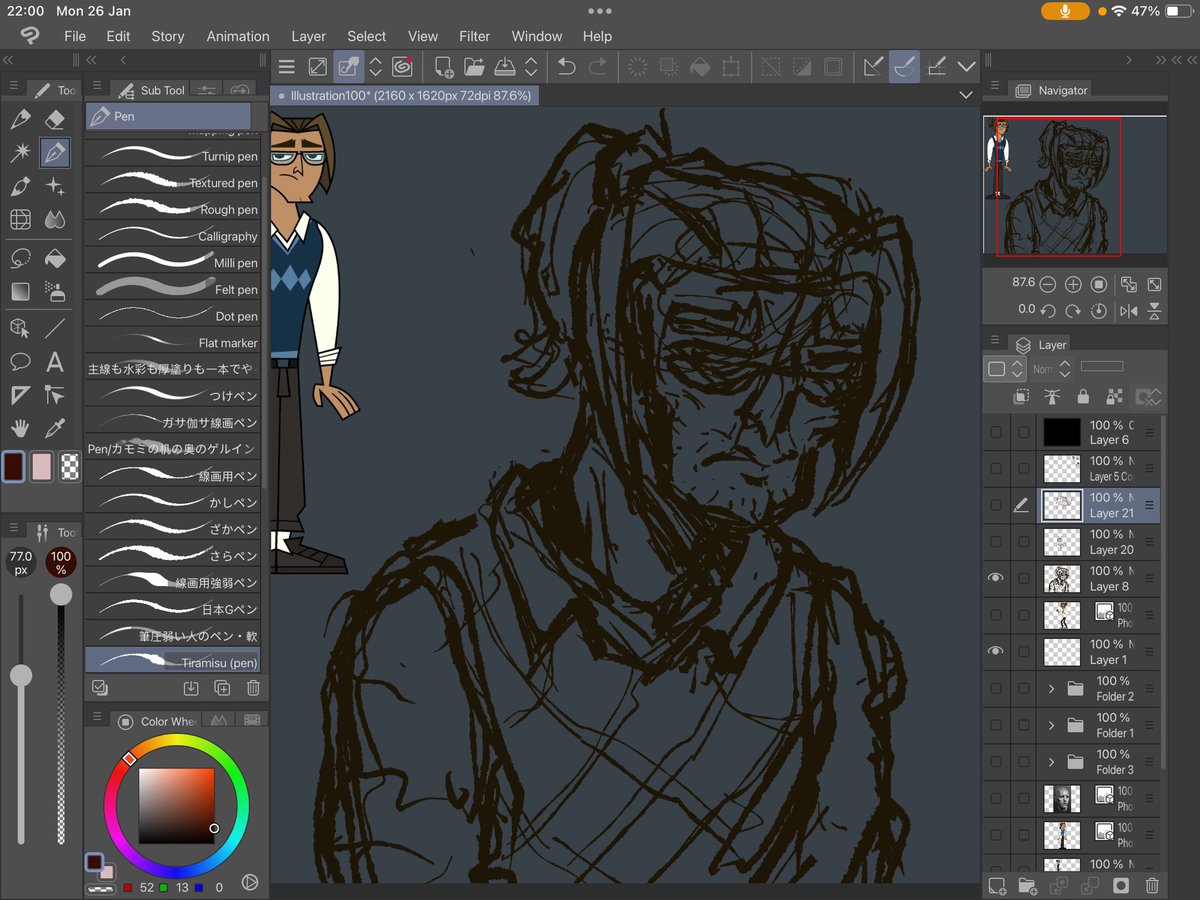The image size is (1200, 900).
Task: Click the Redo arrow in command bar
Action: click(x=598, y=67)
